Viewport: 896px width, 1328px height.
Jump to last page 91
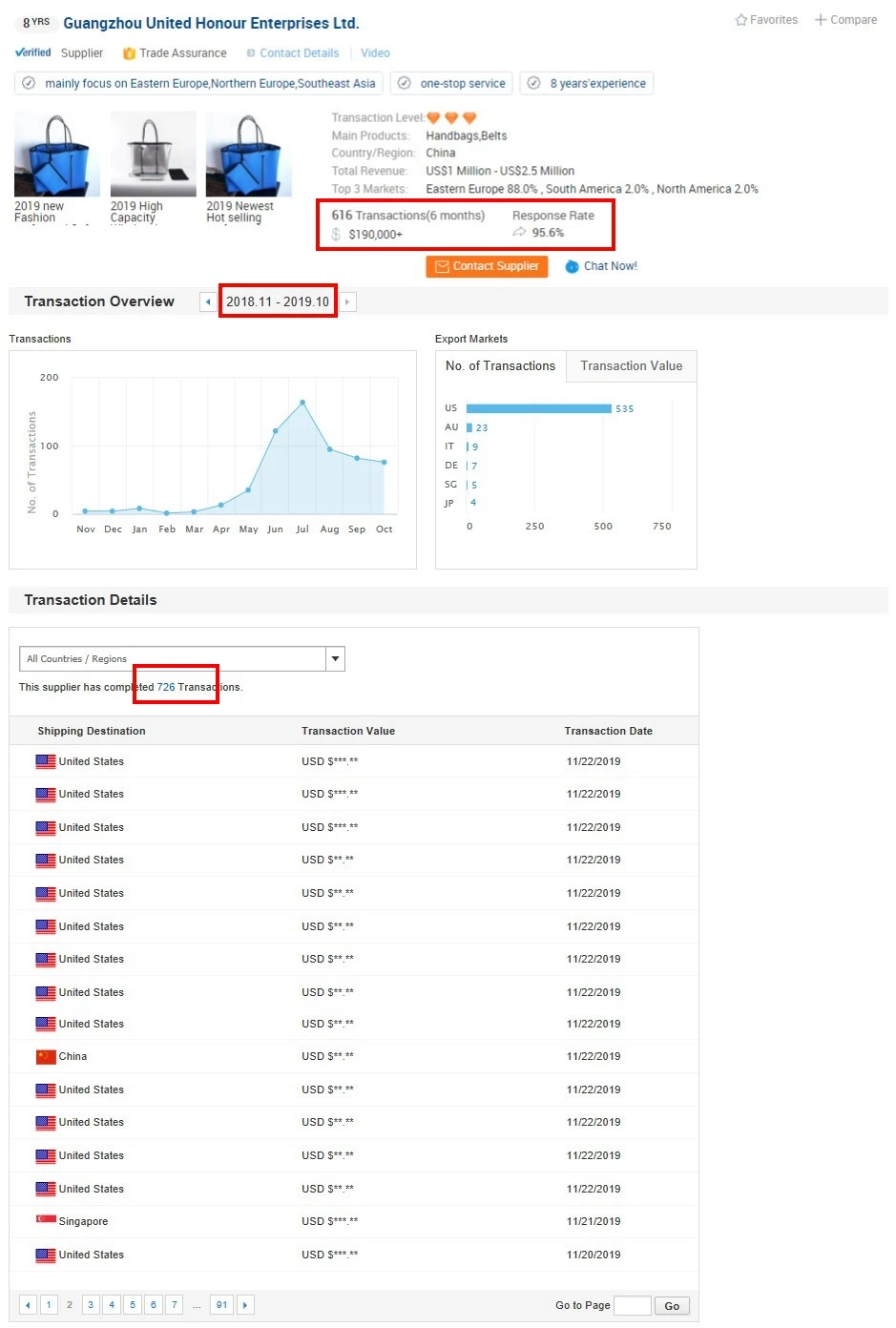click(221, 1305)
